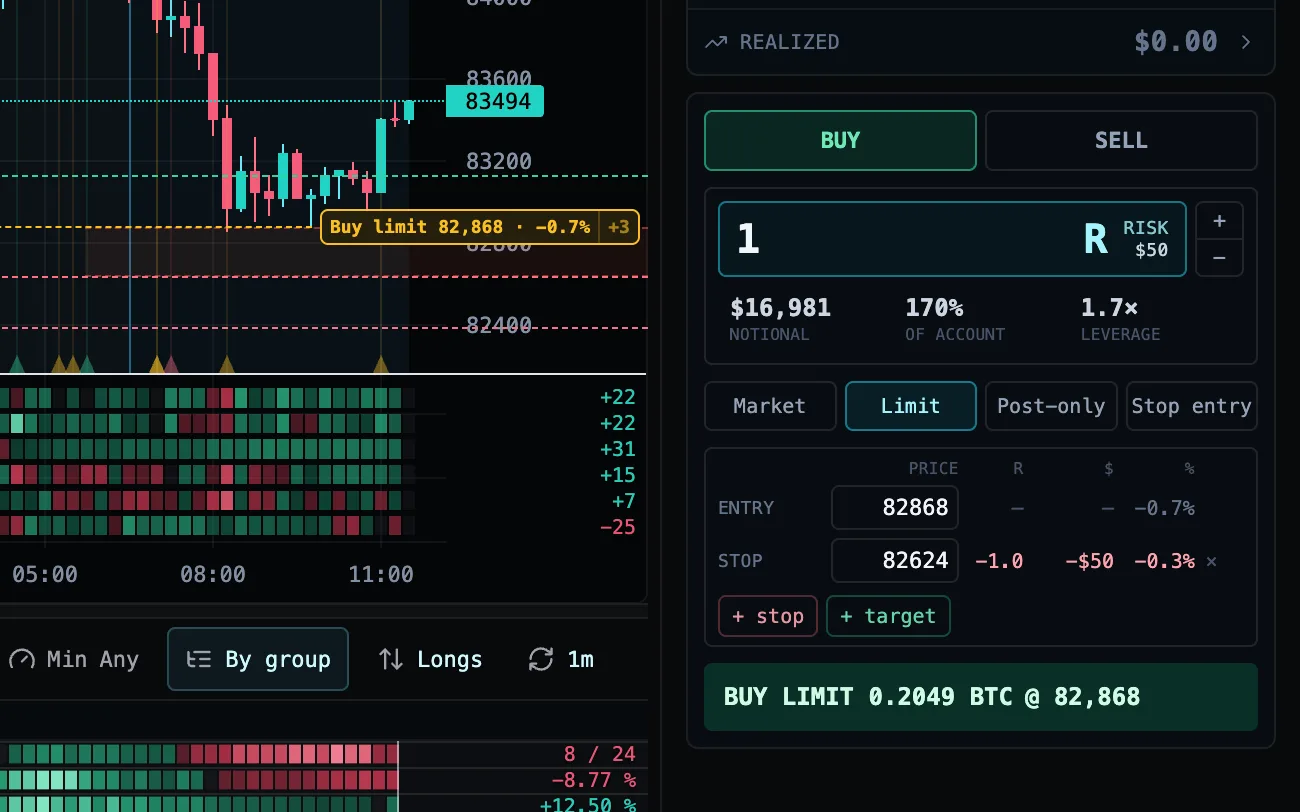Image resolution: width=1300 pixels, height=812 pixels.
Task: Click the 83494 current price tag
Action: click(x=495, y=102)
